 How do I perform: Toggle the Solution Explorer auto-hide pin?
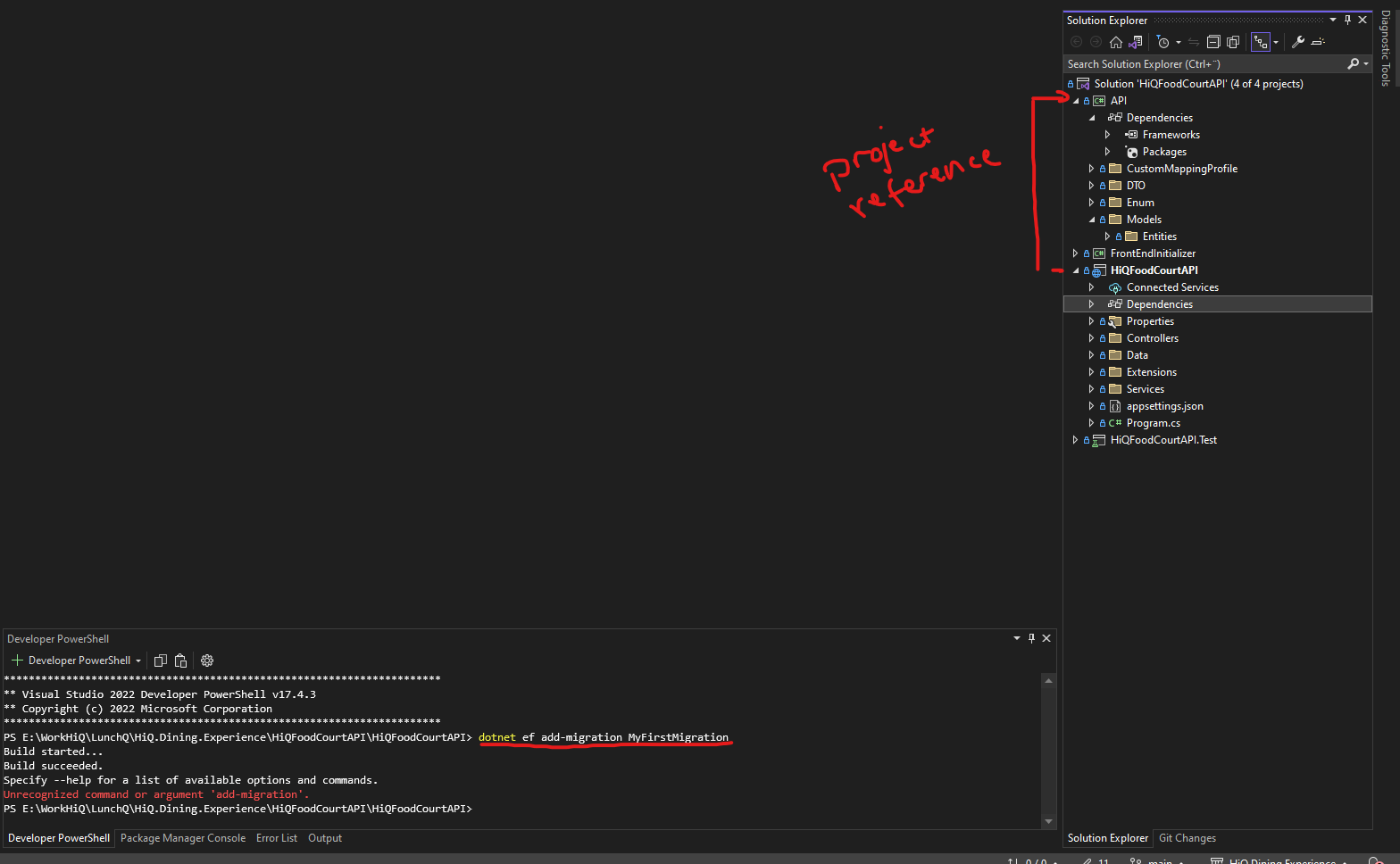1348,20
